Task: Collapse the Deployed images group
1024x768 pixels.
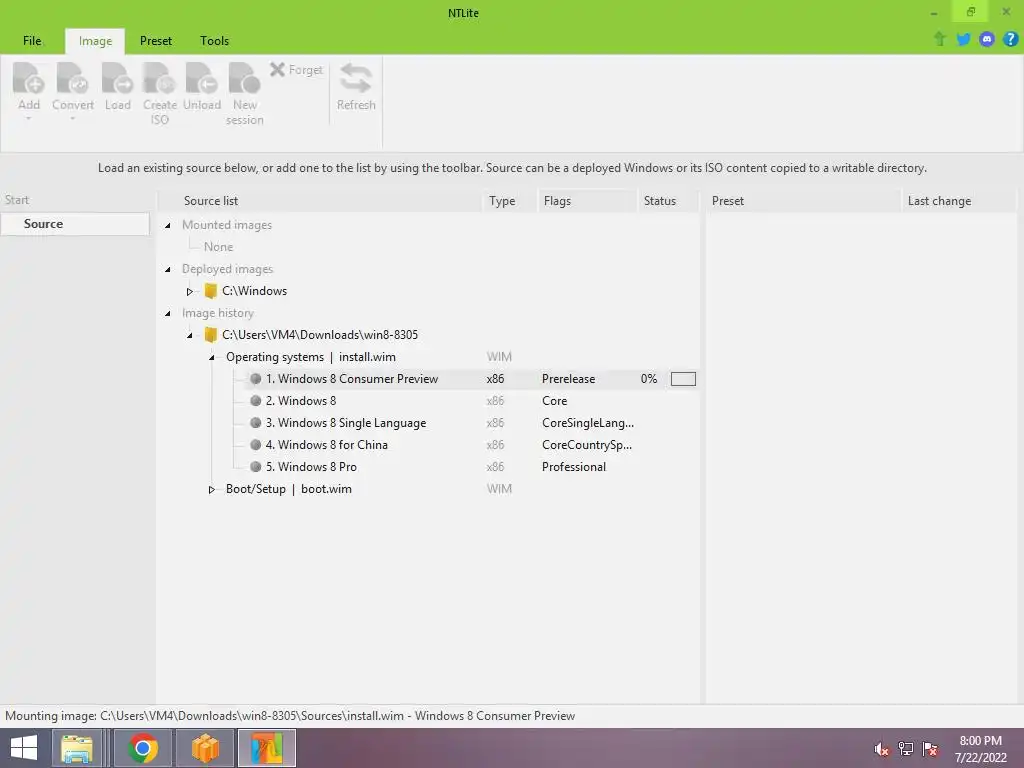Action: coord(168,269)
